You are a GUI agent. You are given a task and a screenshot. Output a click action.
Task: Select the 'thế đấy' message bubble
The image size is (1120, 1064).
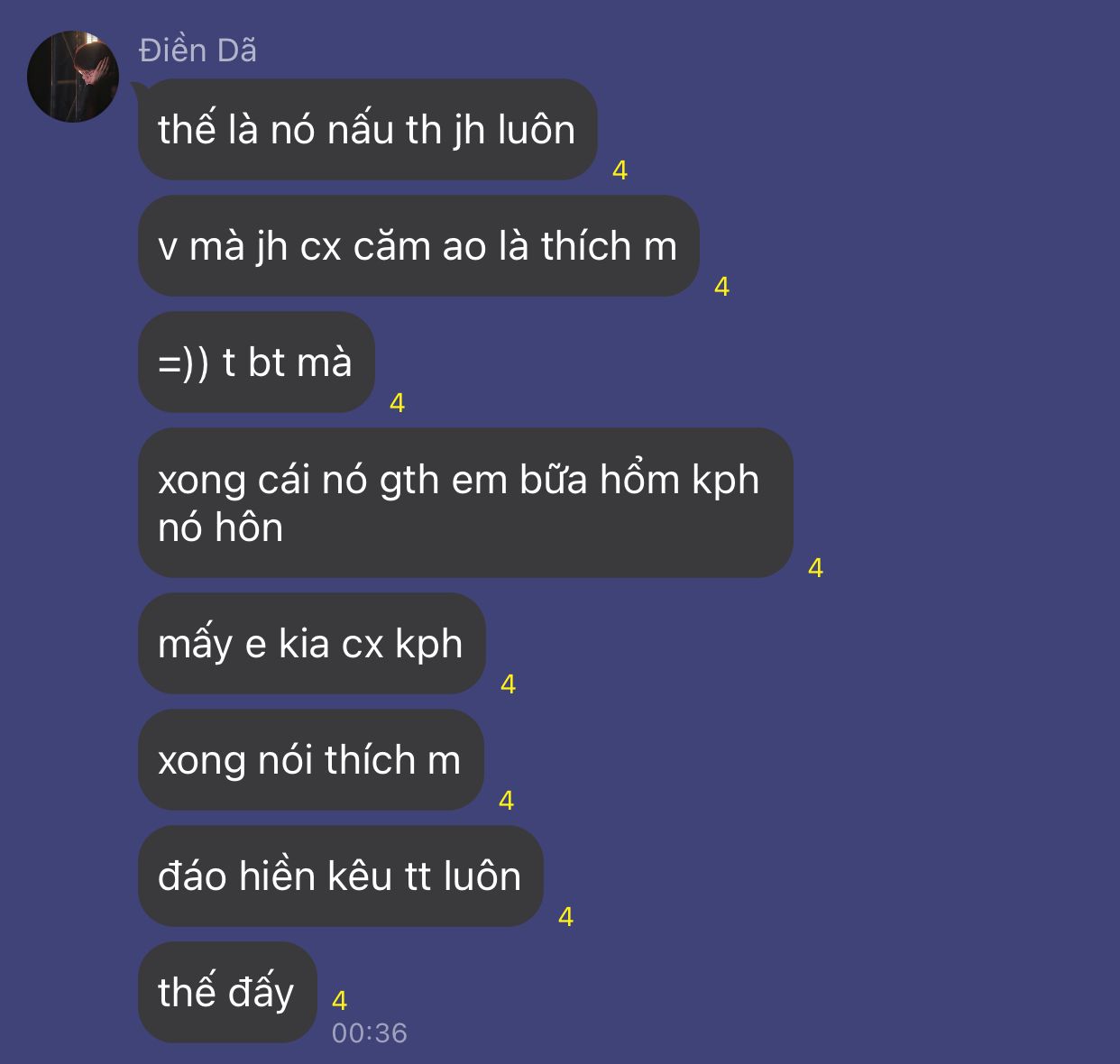[x=227, y=992]
